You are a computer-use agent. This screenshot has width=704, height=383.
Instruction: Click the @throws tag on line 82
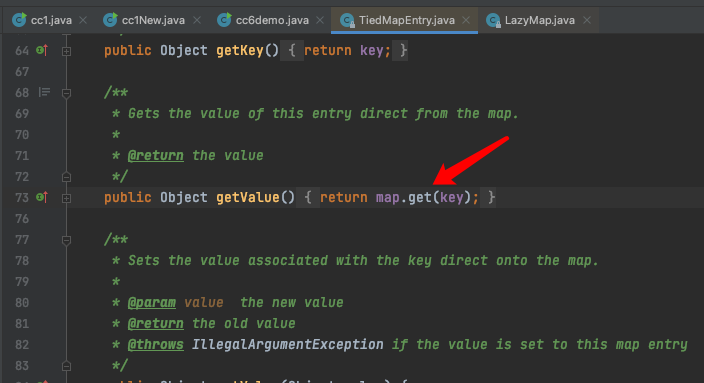click(x=155, y=344)
